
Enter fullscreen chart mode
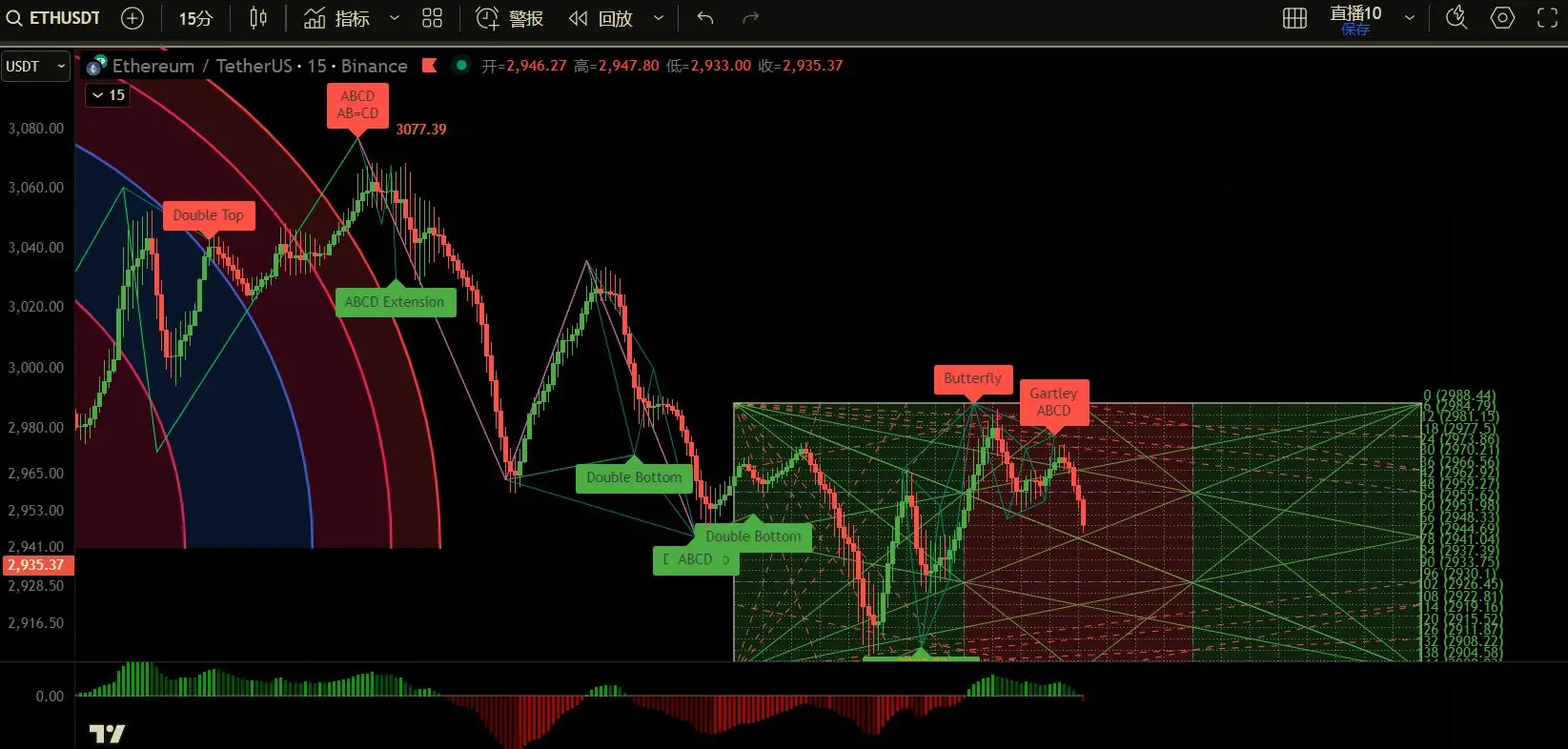(x=1548, y=18)
